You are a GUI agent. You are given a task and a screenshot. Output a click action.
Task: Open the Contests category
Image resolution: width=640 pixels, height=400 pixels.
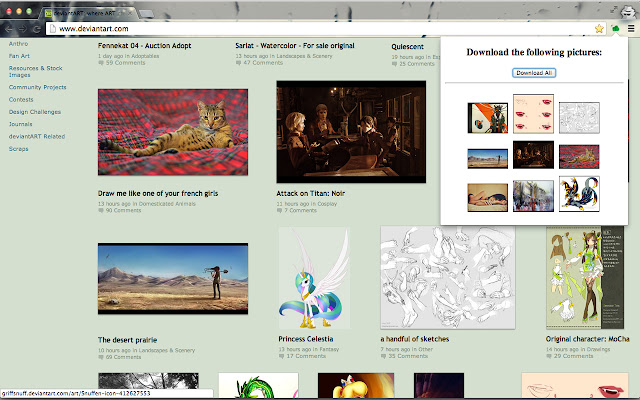(x=21, y=100)
